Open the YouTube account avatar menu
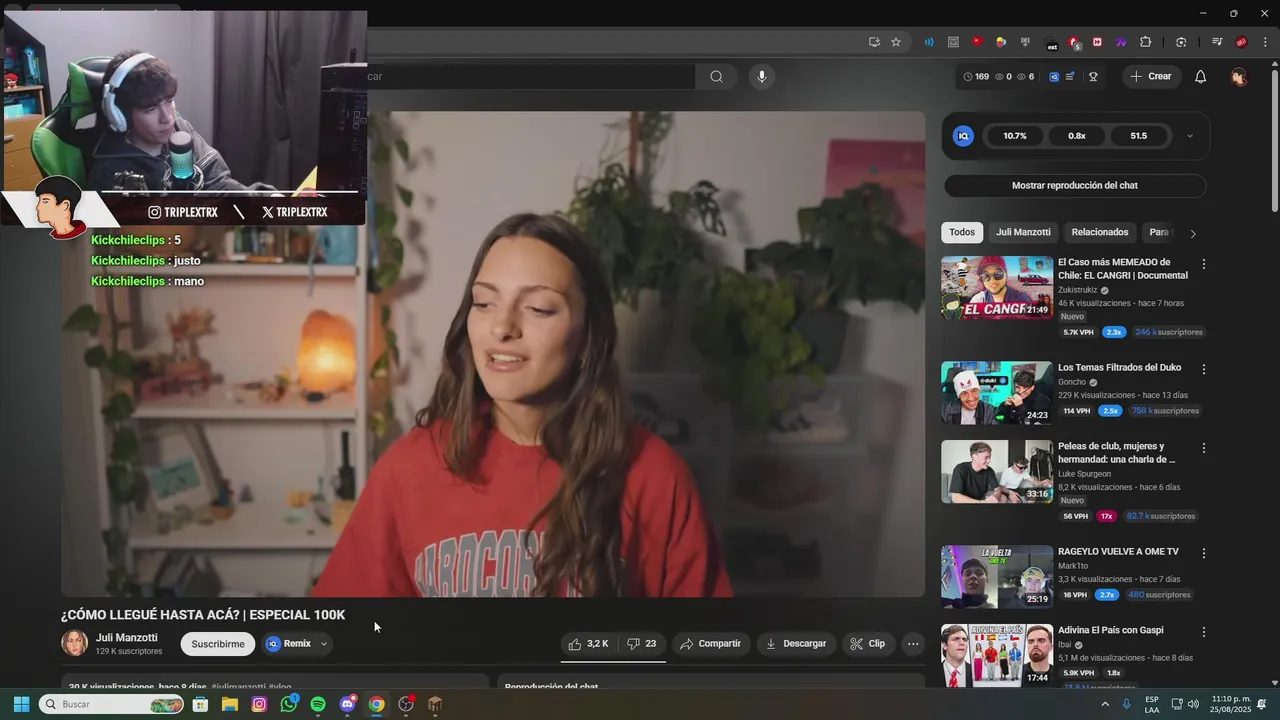1280x720 pixels. click(x=1239, y=77)
